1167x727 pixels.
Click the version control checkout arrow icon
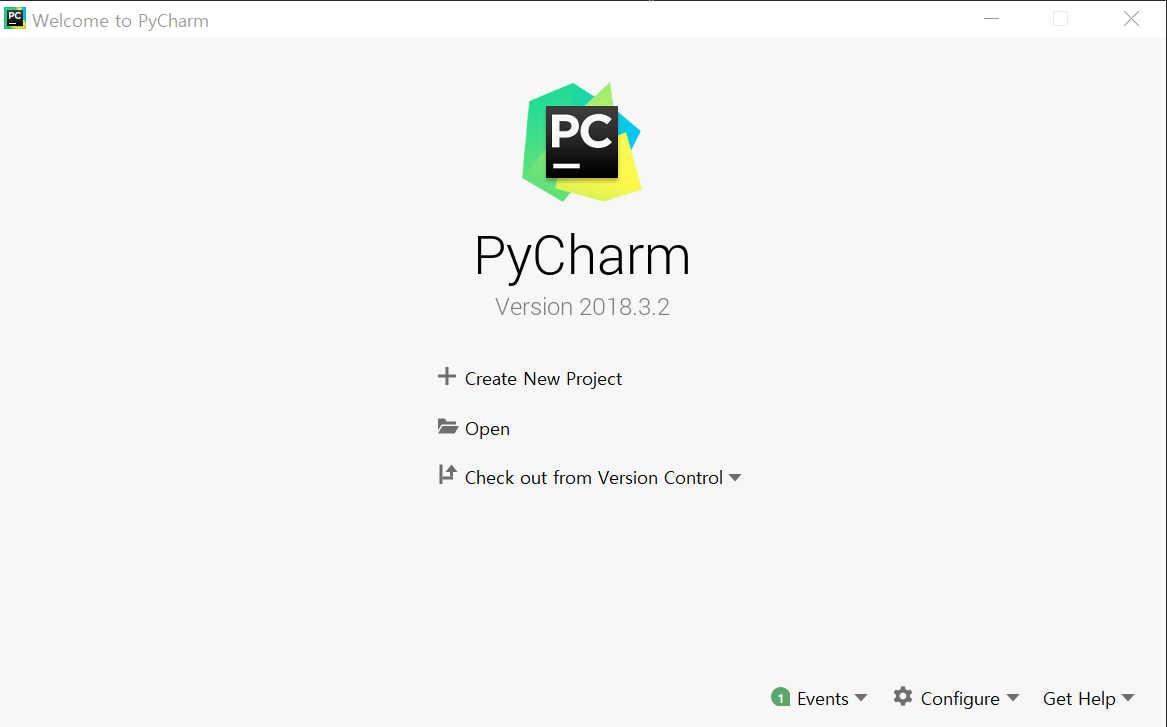click(447, 475)
